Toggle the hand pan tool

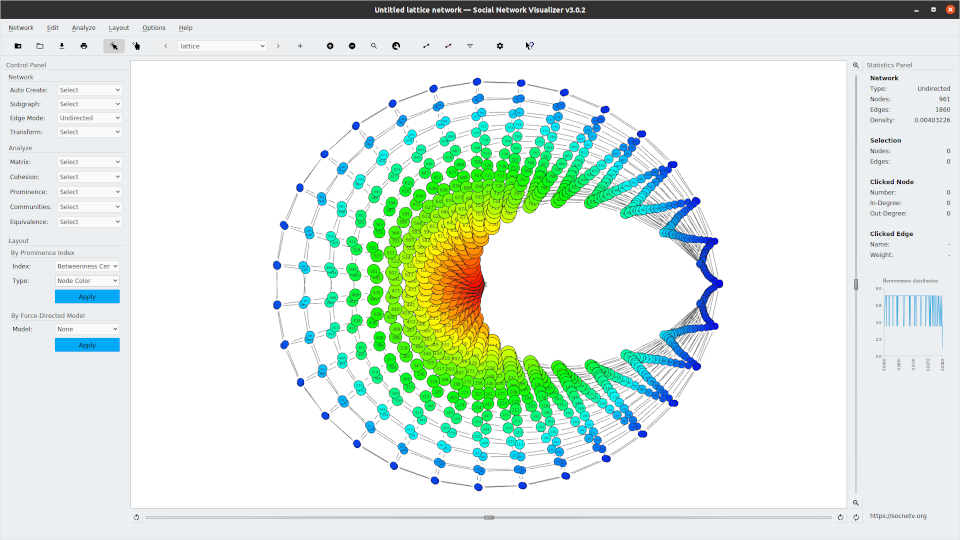coord(136,46)
